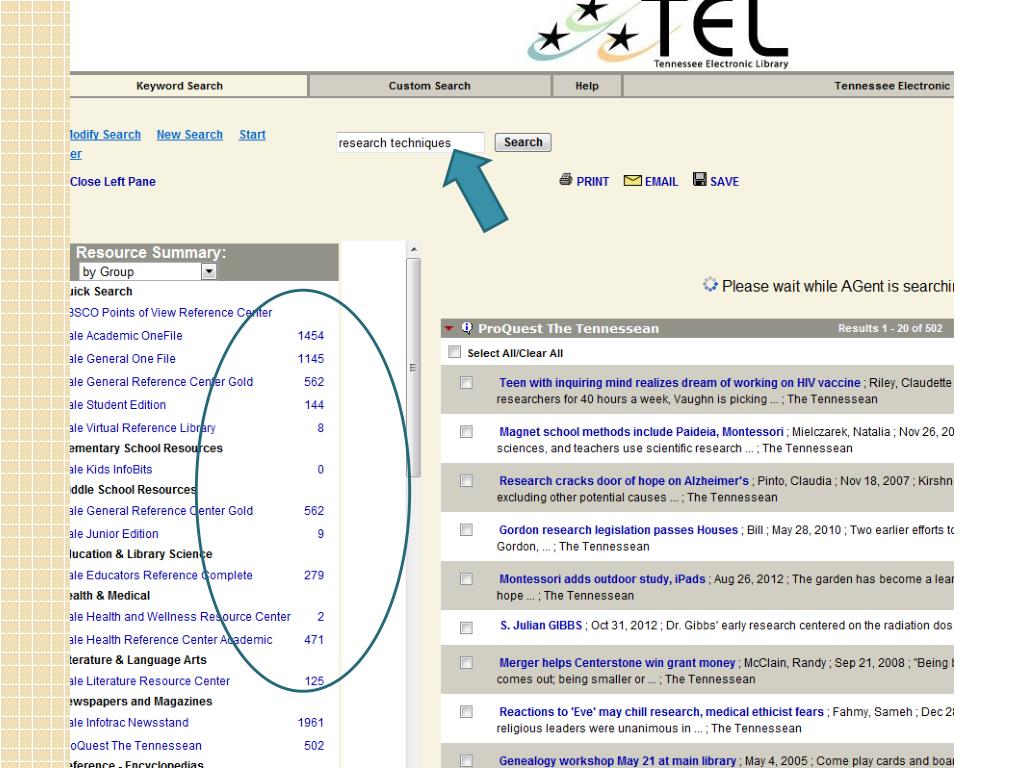Image resolution: width=1024 pixels, height=768 pixels.
Task: Click the Start link
Action: (252, 135)
